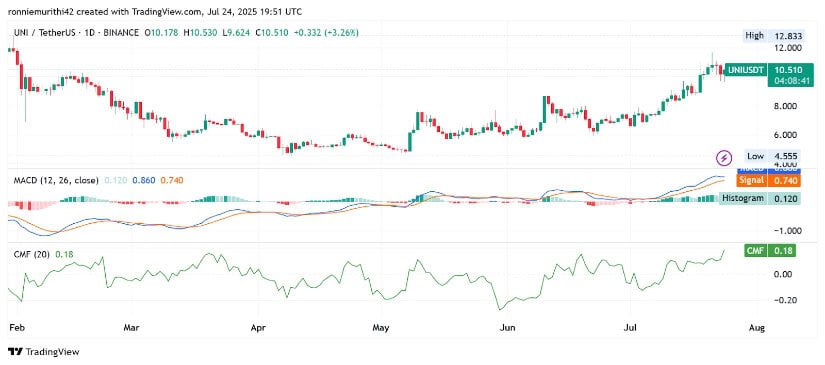Click the UNIUSDT price label tag

745,69
